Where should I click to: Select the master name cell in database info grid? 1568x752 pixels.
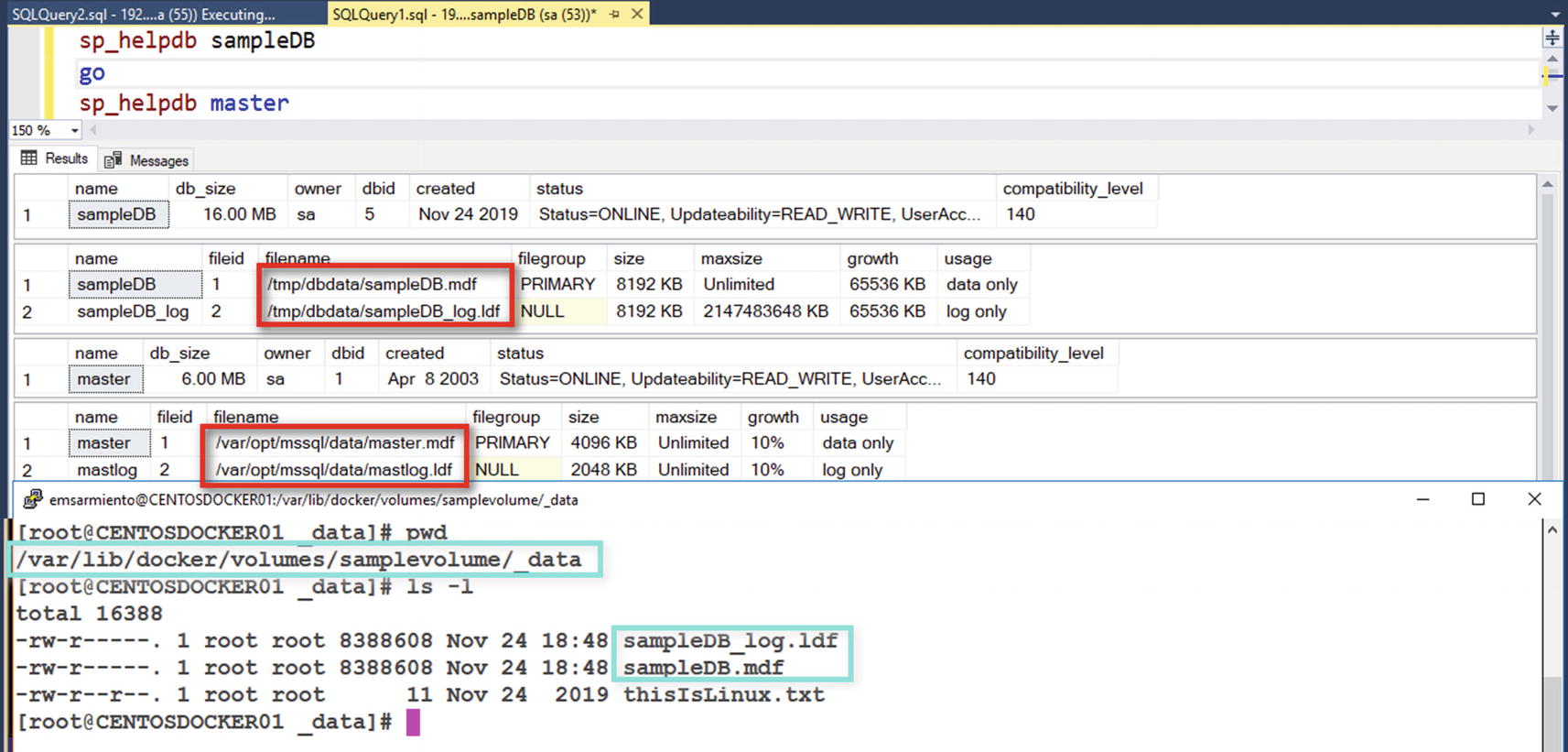pos(104,379)
